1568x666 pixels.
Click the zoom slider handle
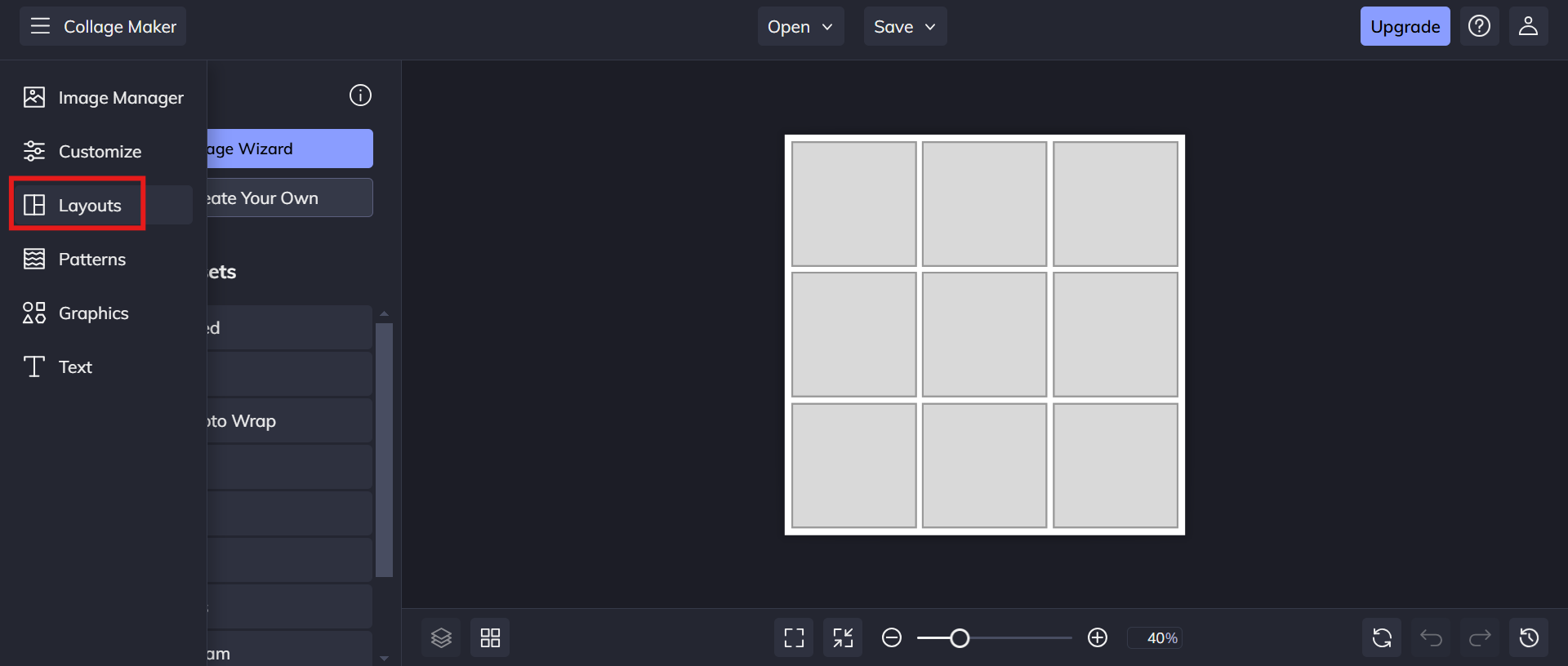click(960, 637)
